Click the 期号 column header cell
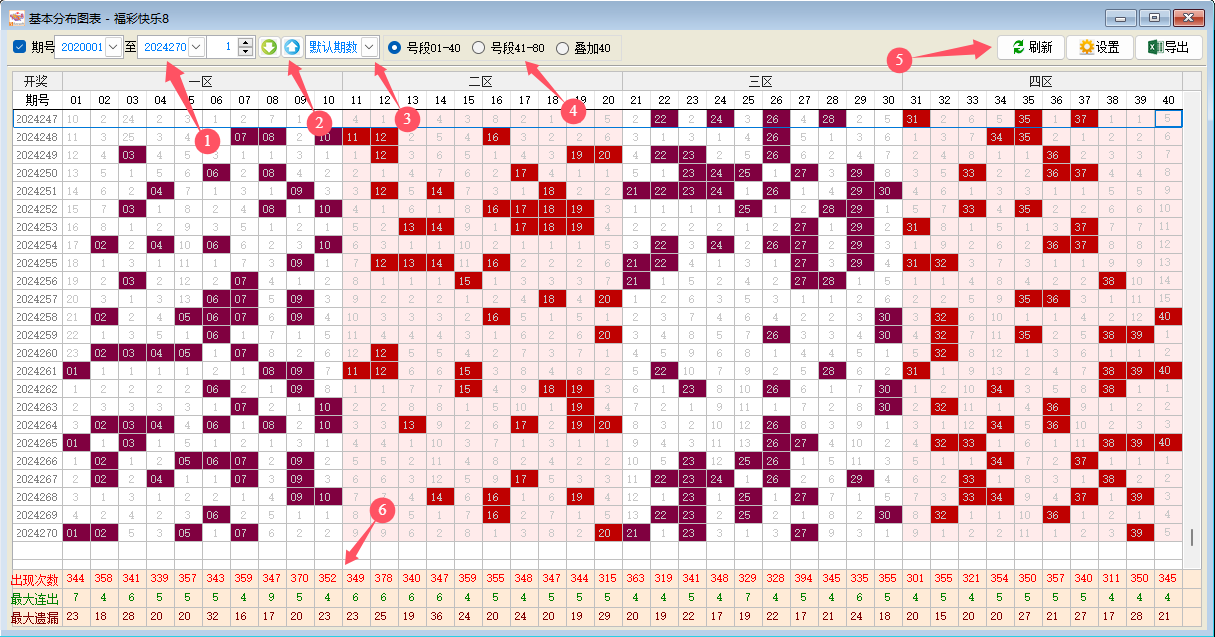 coord(37,100)
